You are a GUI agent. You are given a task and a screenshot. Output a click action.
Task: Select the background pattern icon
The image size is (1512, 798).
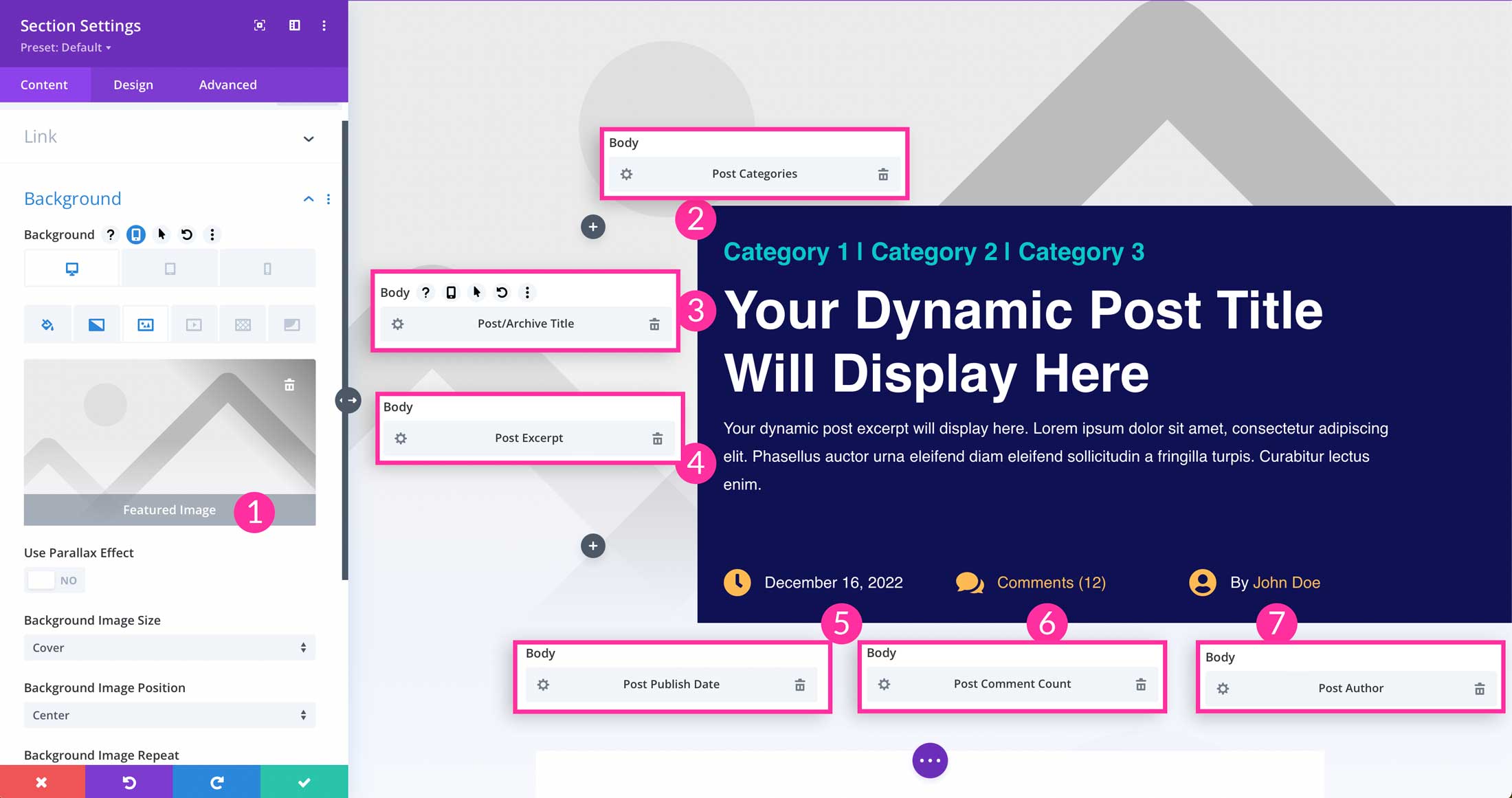[243, 323]
